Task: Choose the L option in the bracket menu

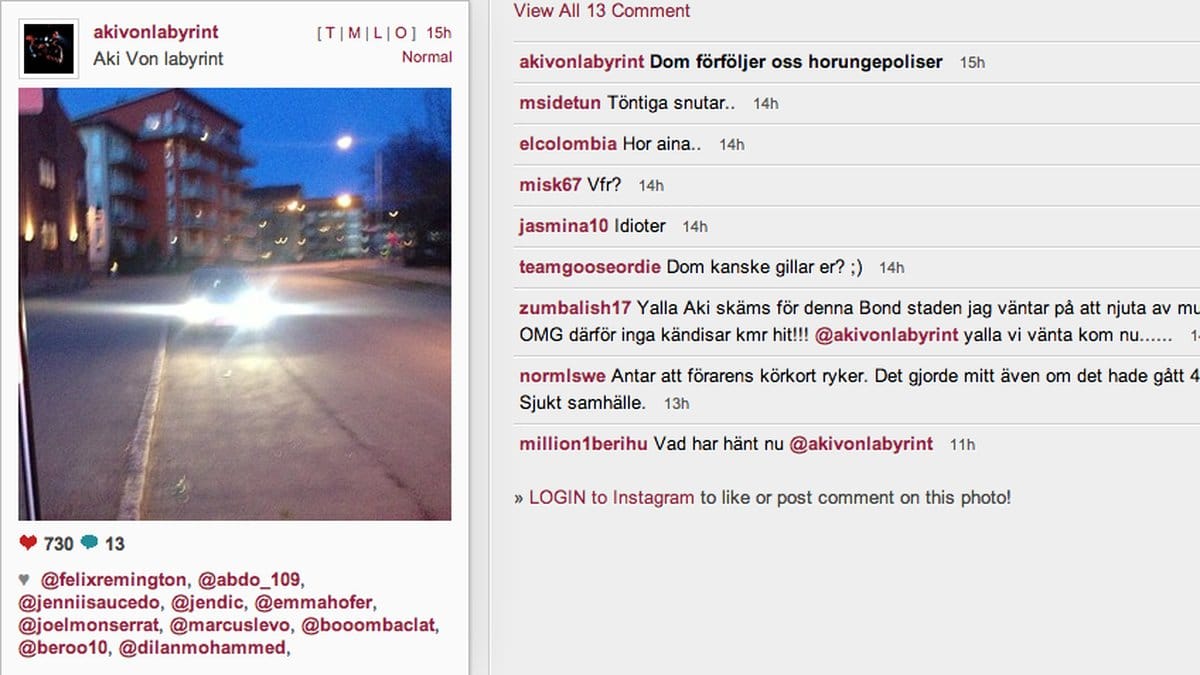Action: point(377,33)
